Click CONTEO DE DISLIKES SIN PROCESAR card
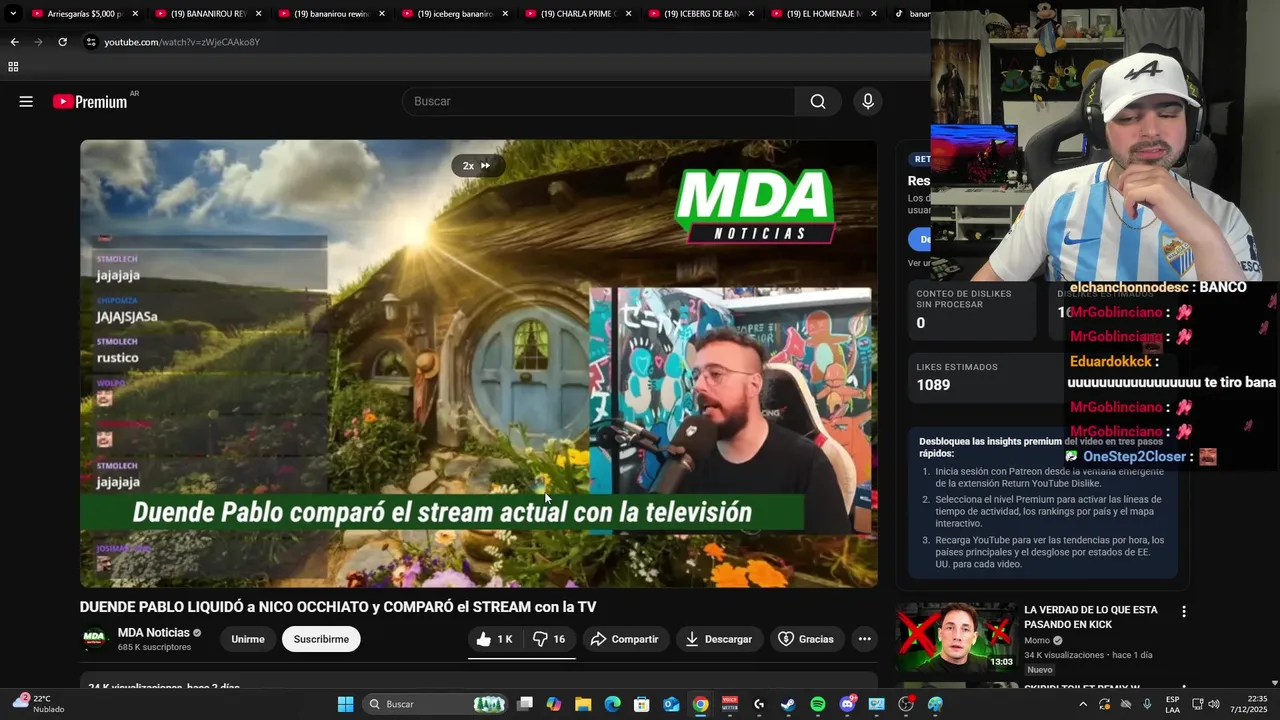Image resolution: width=1280 pixels, height=720 pixels. [970, 309]
